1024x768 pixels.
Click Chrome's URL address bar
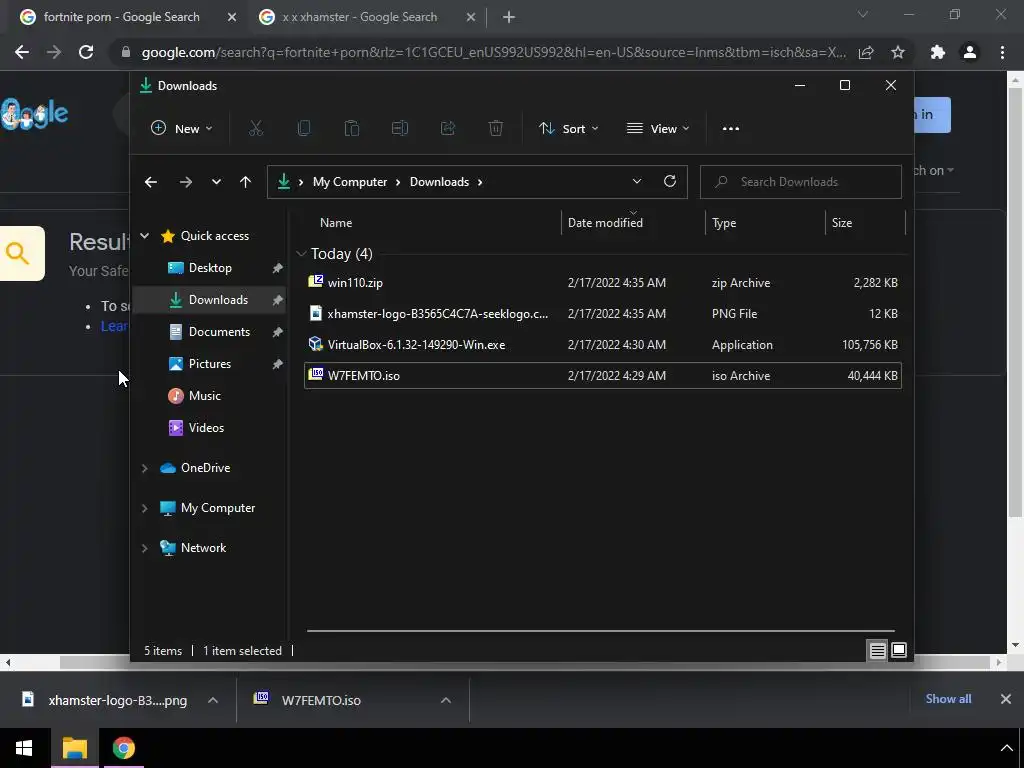coord(493,52)
